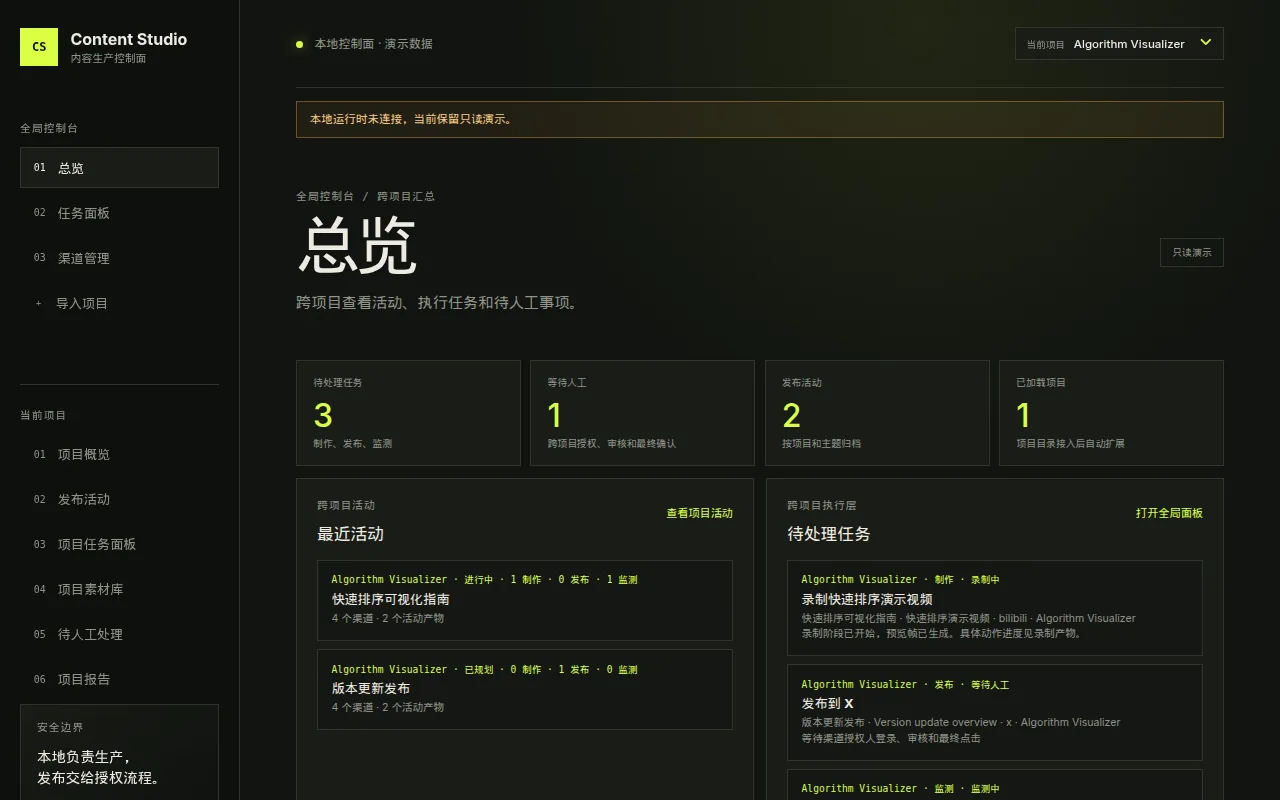Click the CS logo icon
The image size is (1280, 800).
pos(39,47)
